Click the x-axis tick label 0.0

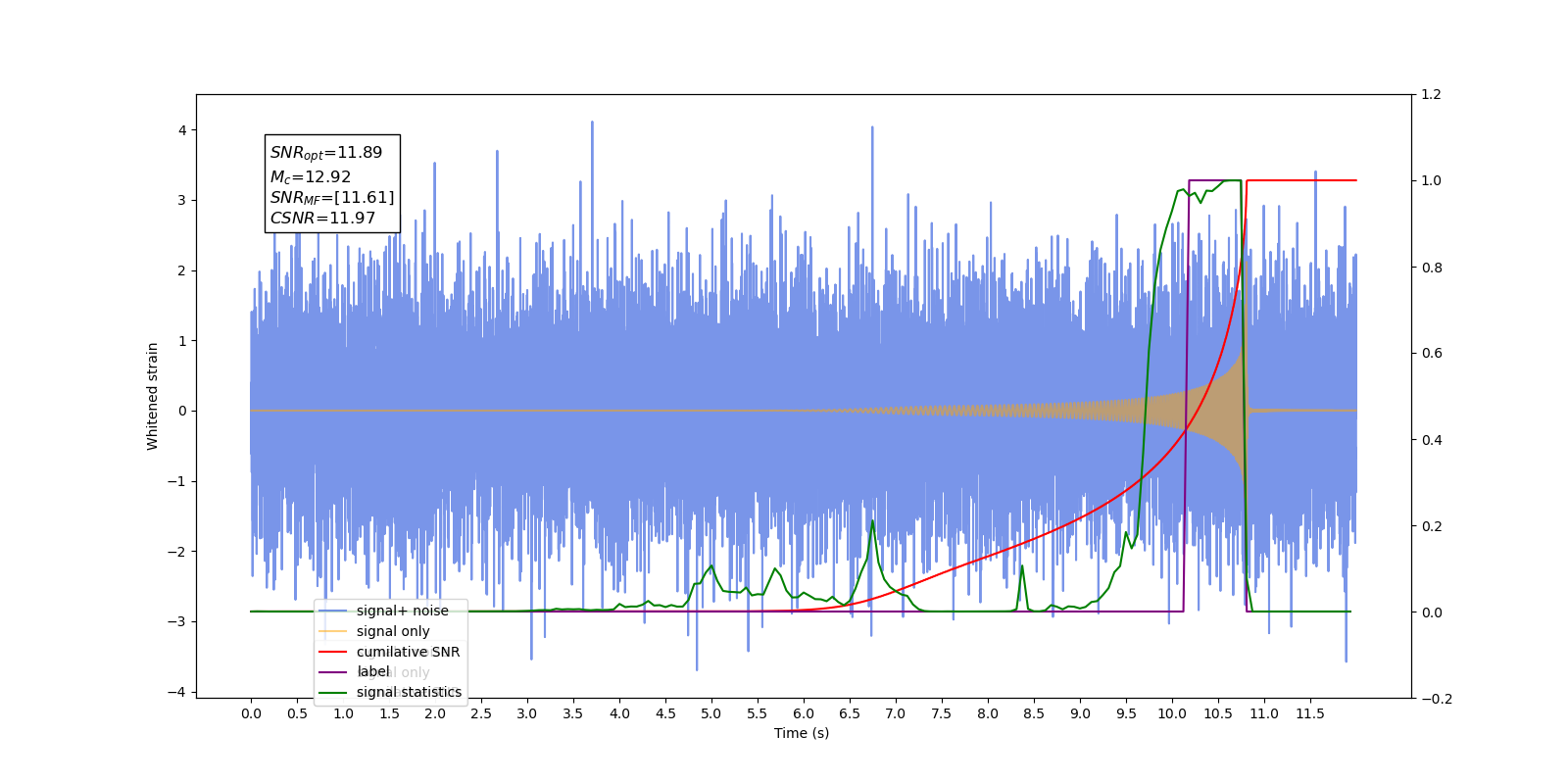pyautogui.click(x=251, y=713)
